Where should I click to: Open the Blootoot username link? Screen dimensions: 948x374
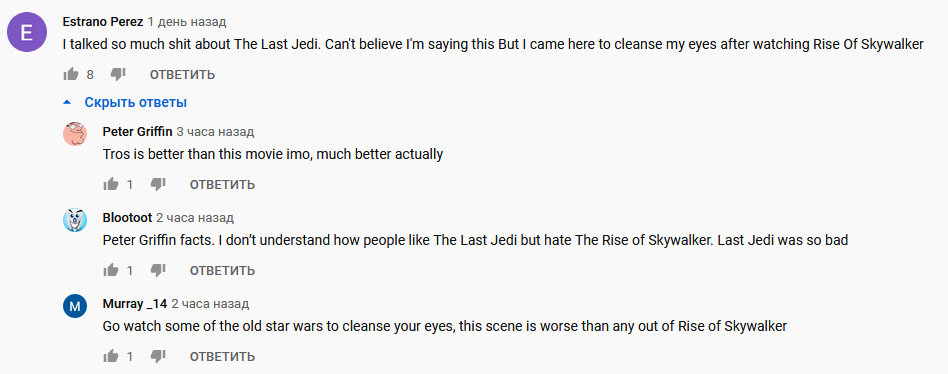coord(127,218)
